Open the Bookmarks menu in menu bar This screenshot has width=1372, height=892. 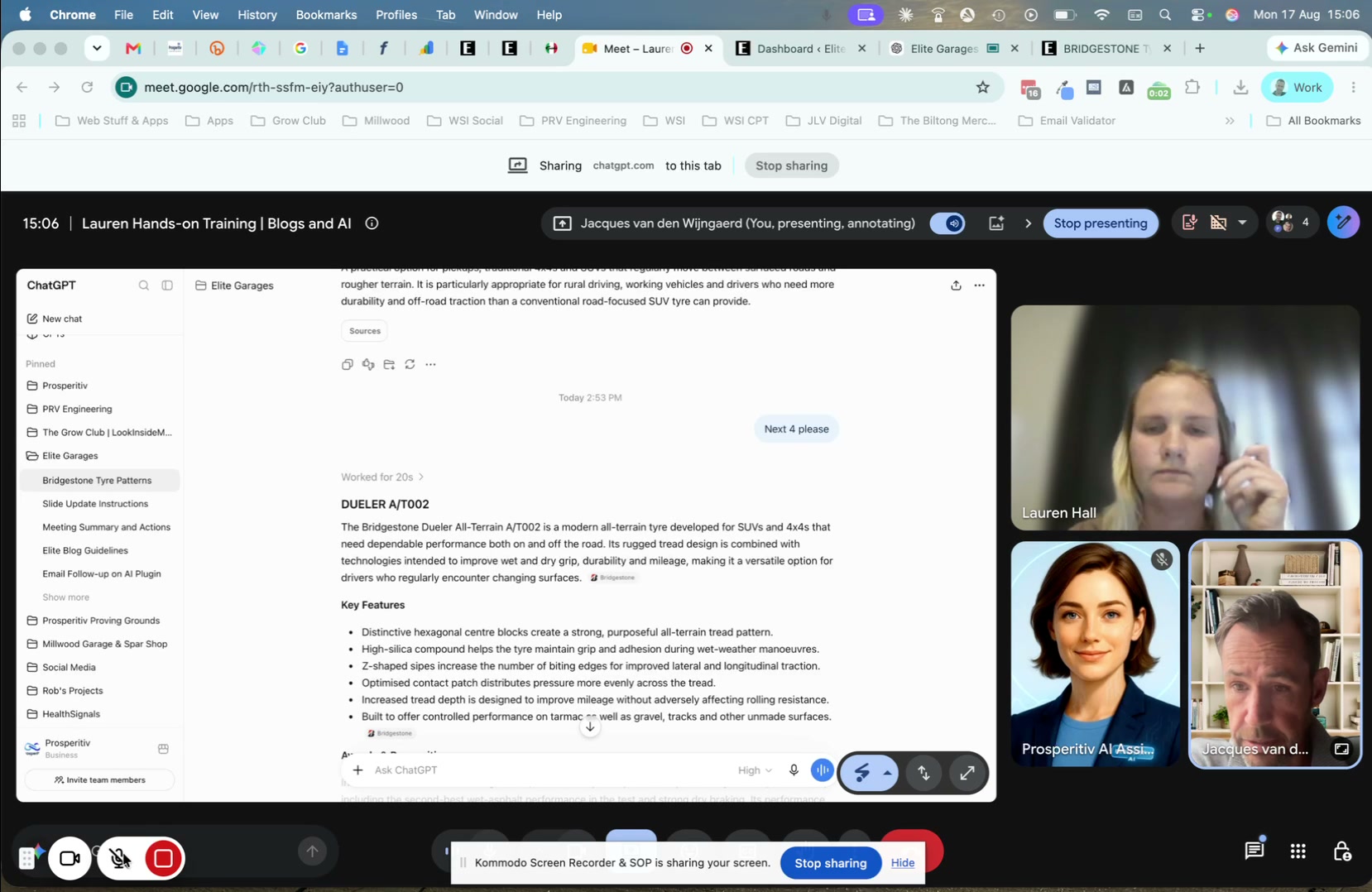click(x=326, y=15)
